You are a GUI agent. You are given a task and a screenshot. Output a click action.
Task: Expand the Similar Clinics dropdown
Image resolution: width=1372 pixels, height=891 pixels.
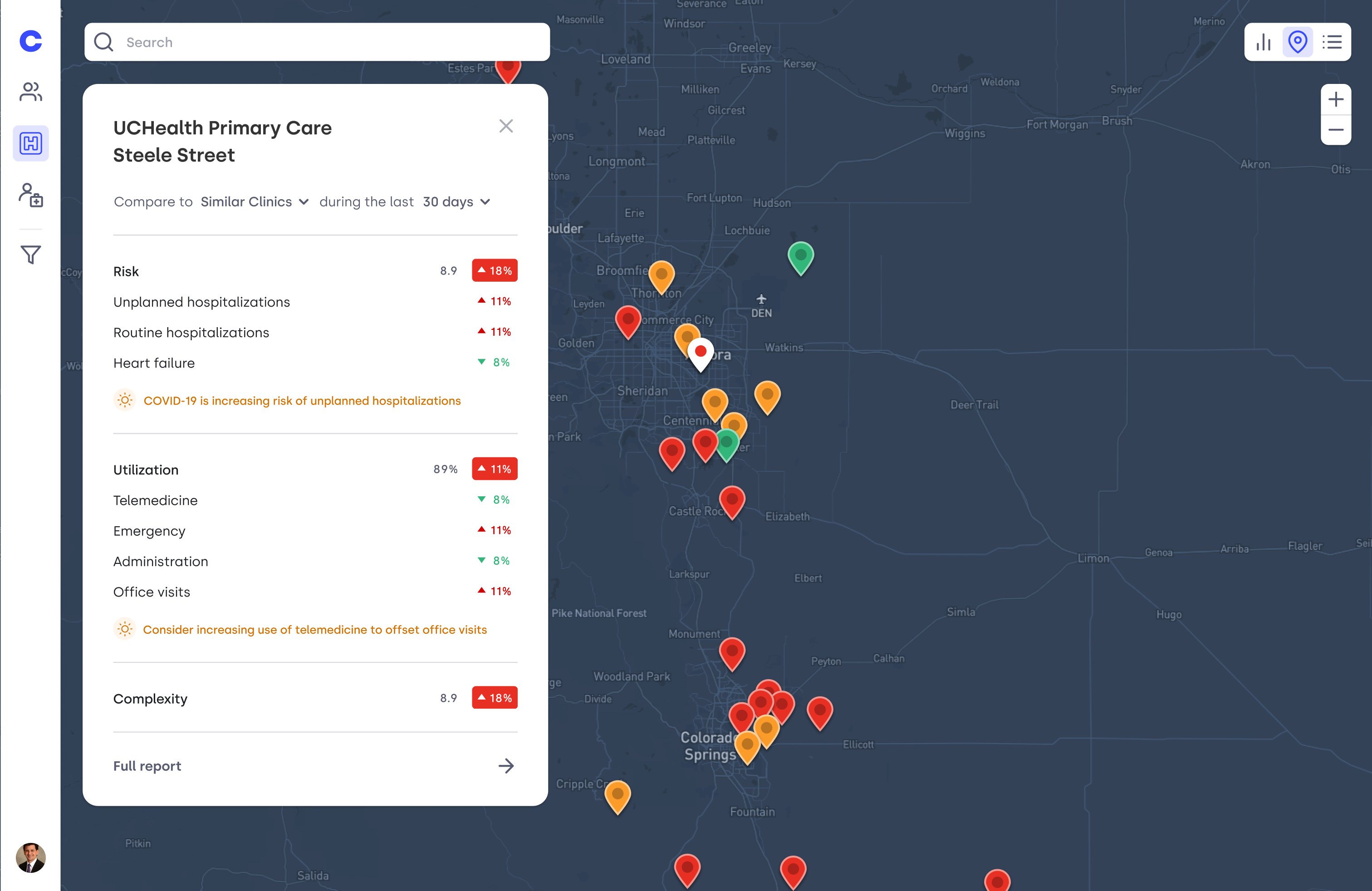(x=254, y=202)
